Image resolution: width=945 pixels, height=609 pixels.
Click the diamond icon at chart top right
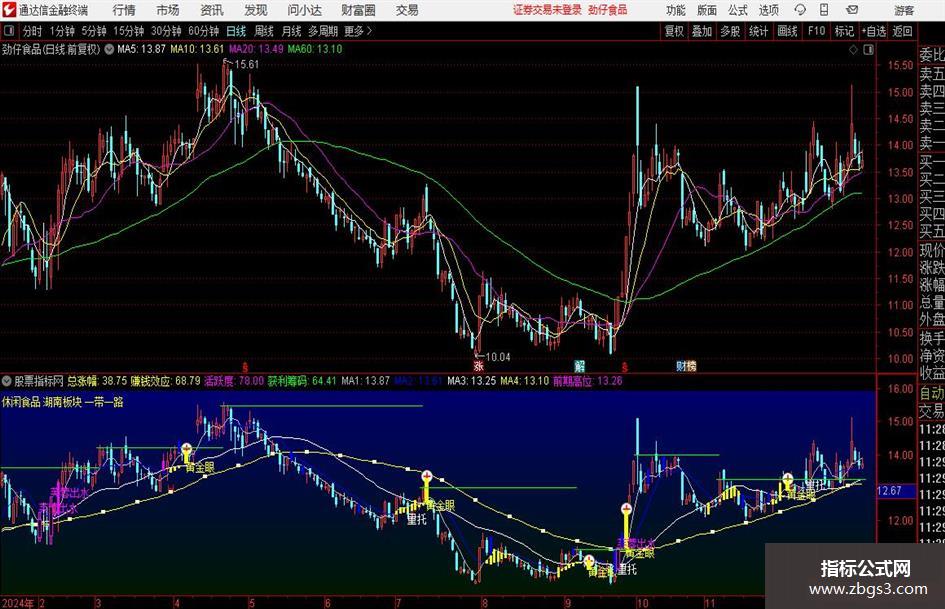pos(853,50)
